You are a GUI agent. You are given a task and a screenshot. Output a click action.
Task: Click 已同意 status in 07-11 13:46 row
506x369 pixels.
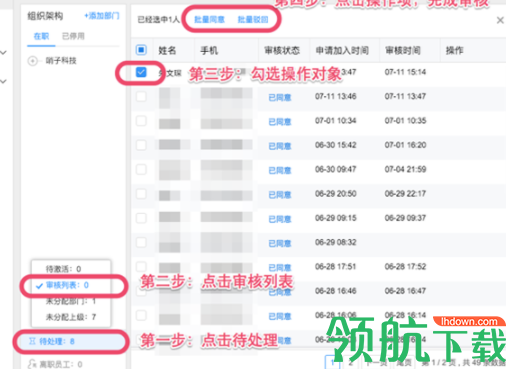280,98
